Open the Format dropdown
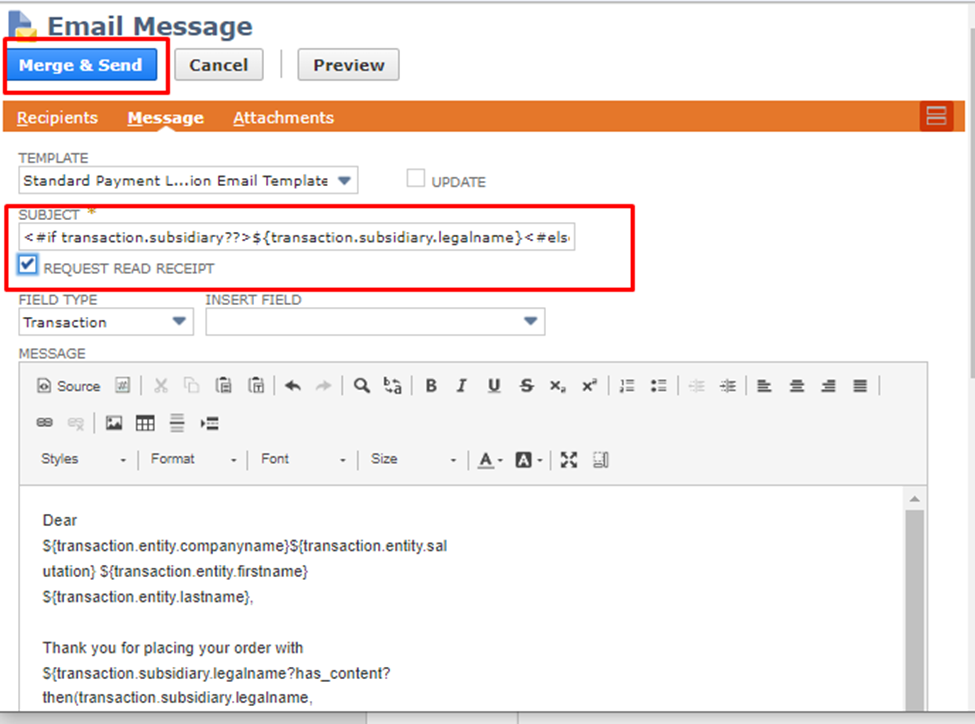The image size is (975, 724). click(194, 459)
